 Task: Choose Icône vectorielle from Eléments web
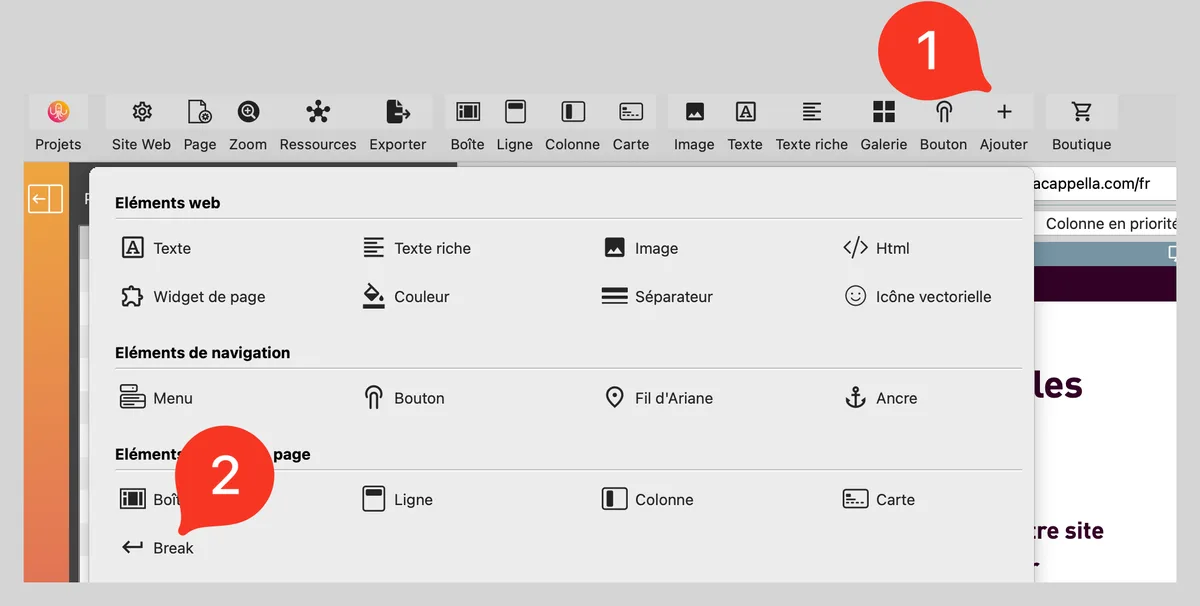918,297
